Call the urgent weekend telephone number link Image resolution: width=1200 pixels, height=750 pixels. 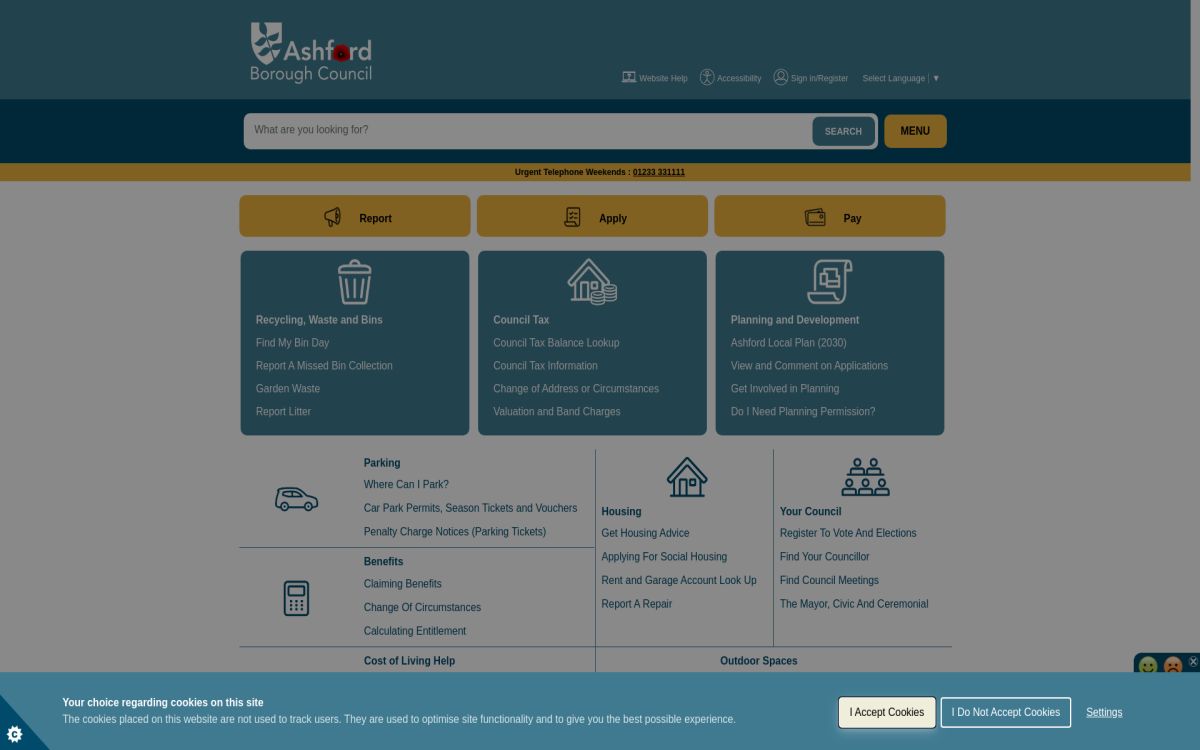pos(658,172)
